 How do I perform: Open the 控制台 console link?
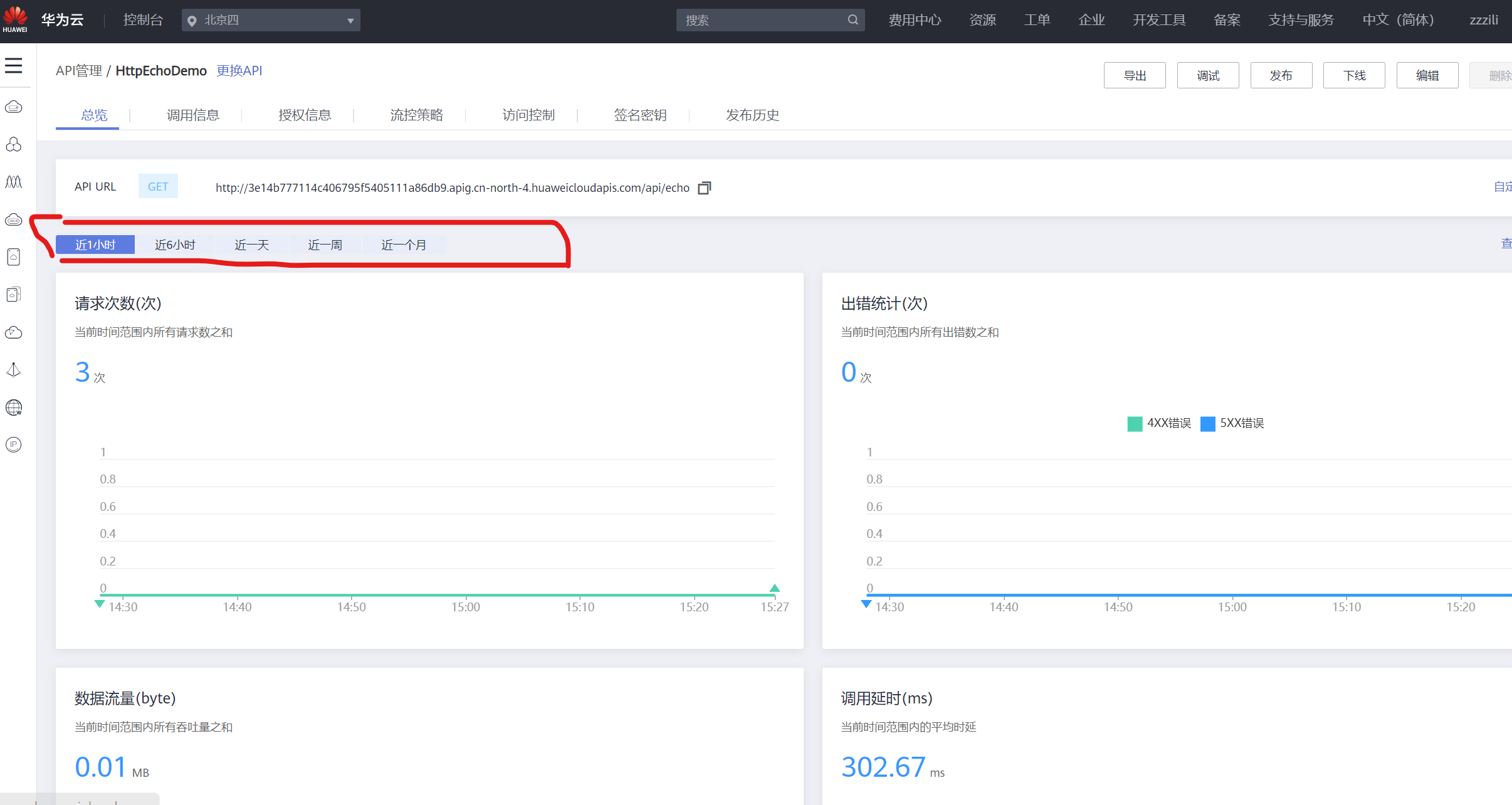coord(143,20)
